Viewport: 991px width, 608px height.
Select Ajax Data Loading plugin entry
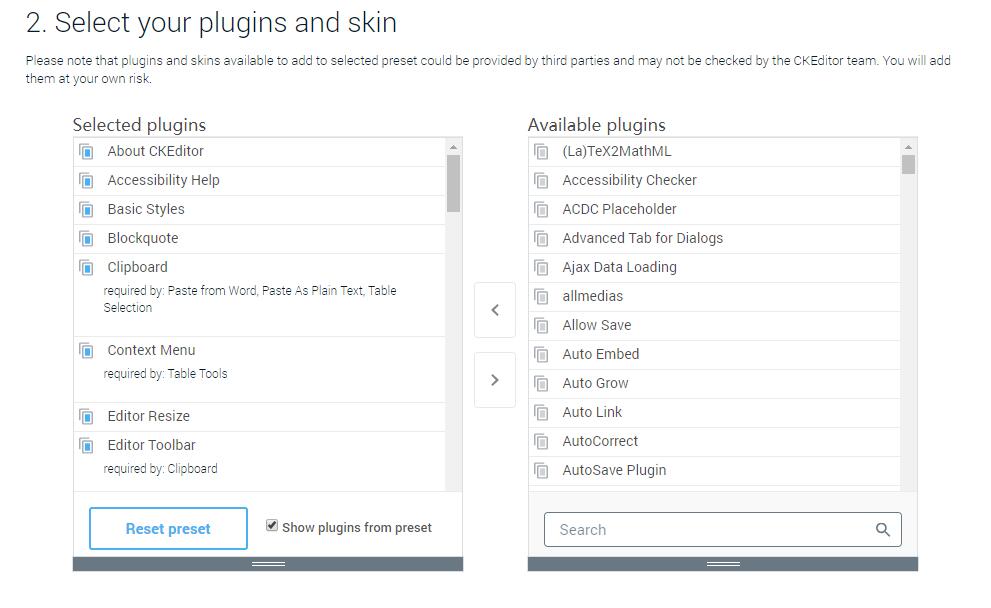coord(714,267)
